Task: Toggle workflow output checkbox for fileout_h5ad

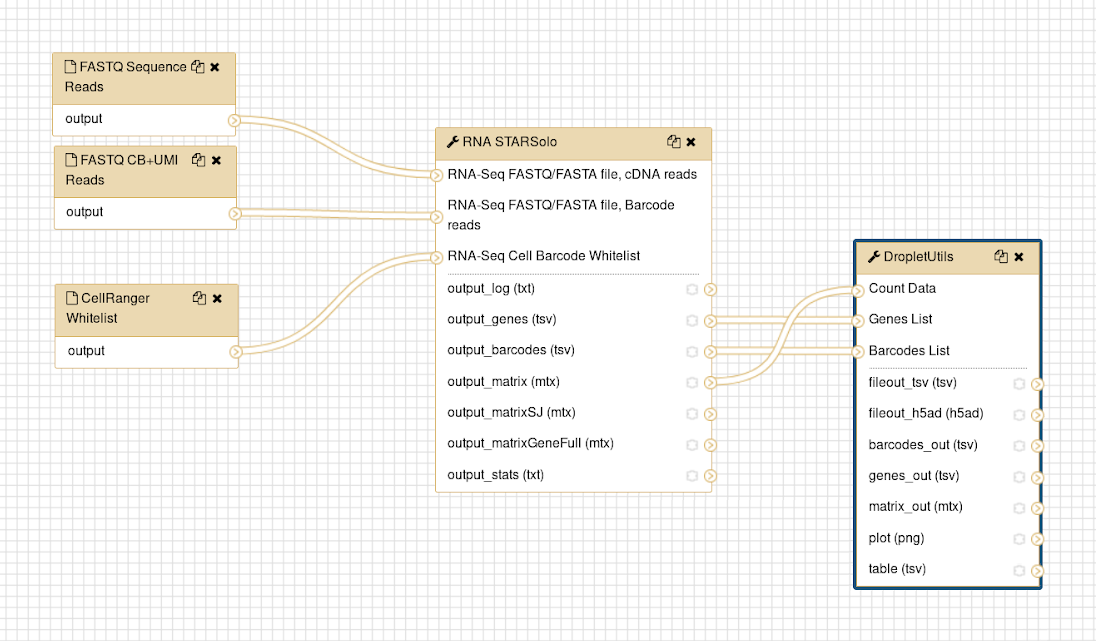Action: (1019, 415)
